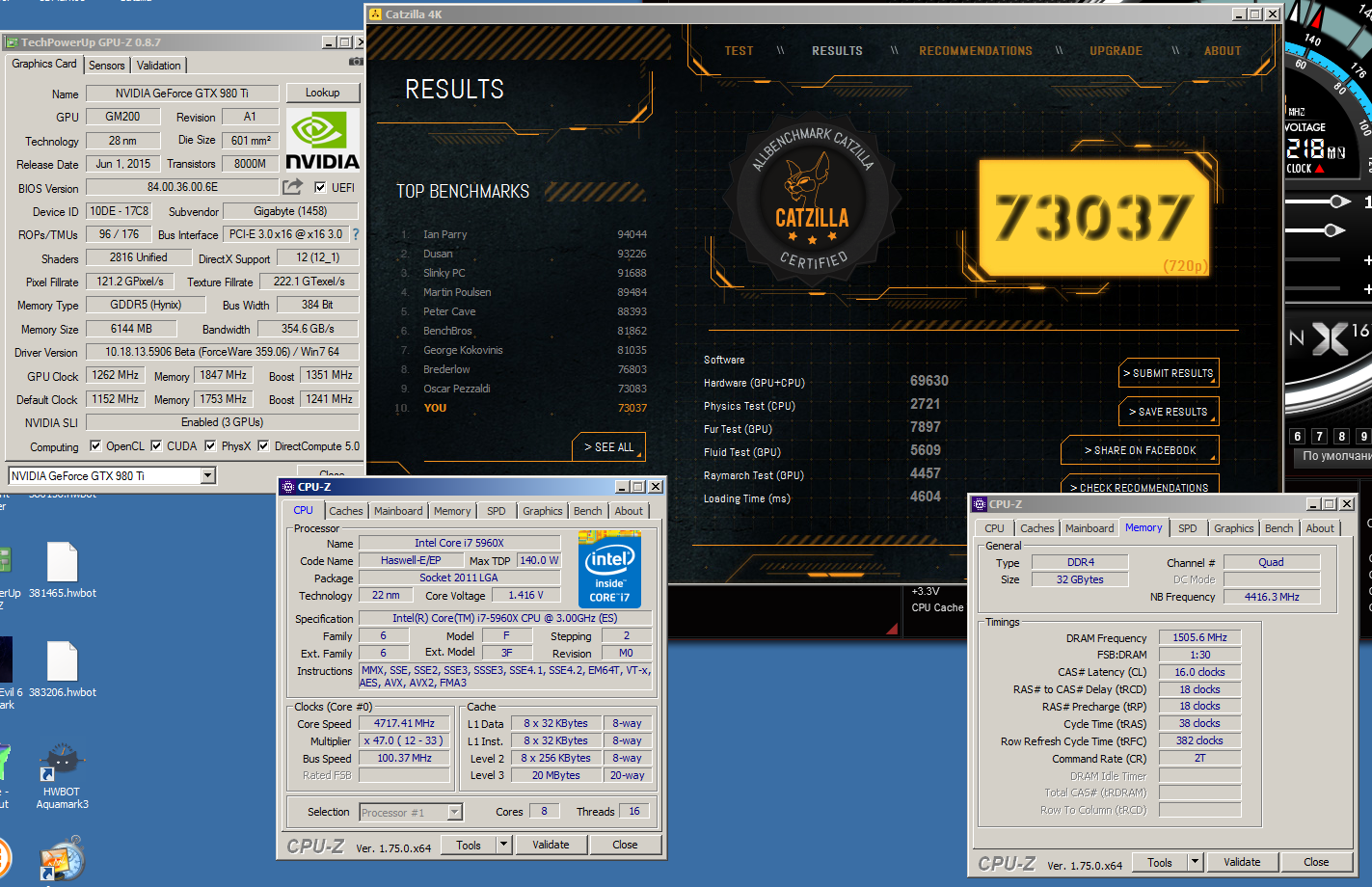Click the Lookup button in GPU-Z
This screenshot has width=1372, height=887.
323,93
